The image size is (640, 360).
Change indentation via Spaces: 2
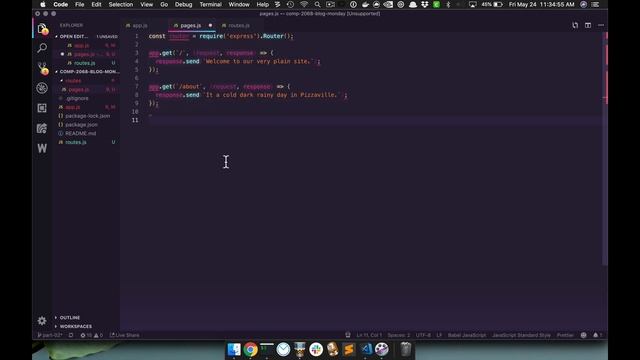point(399,335)
